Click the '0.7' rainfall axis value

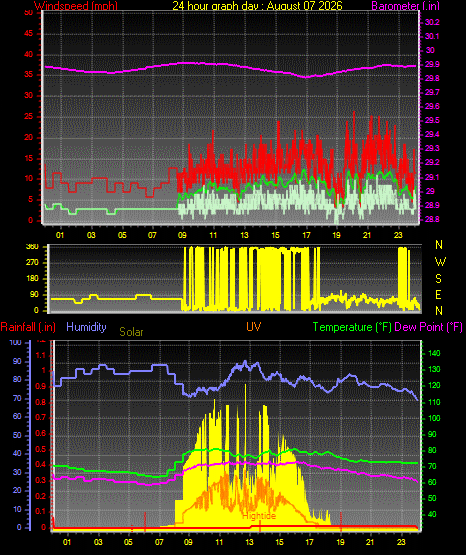41,417
